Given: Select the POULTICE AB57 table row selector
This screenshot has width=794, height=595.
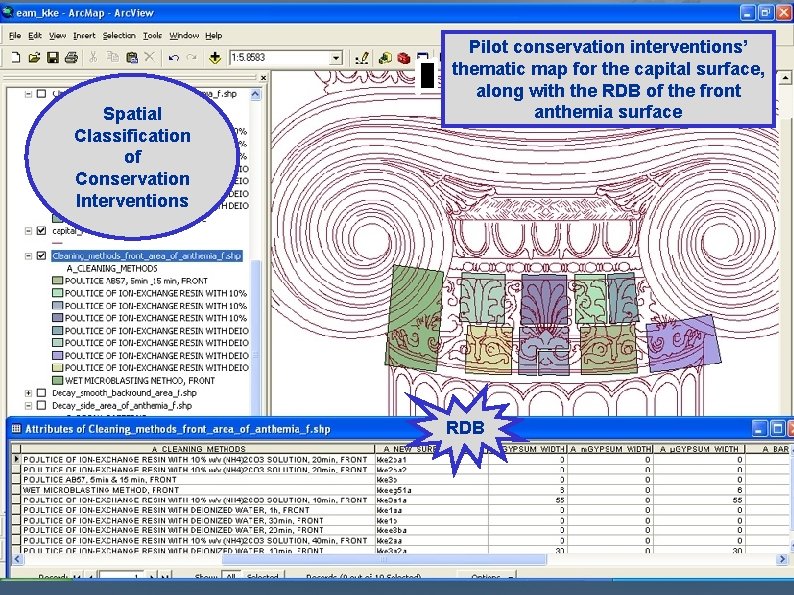Looking at the screenshot, I should 16,480.
